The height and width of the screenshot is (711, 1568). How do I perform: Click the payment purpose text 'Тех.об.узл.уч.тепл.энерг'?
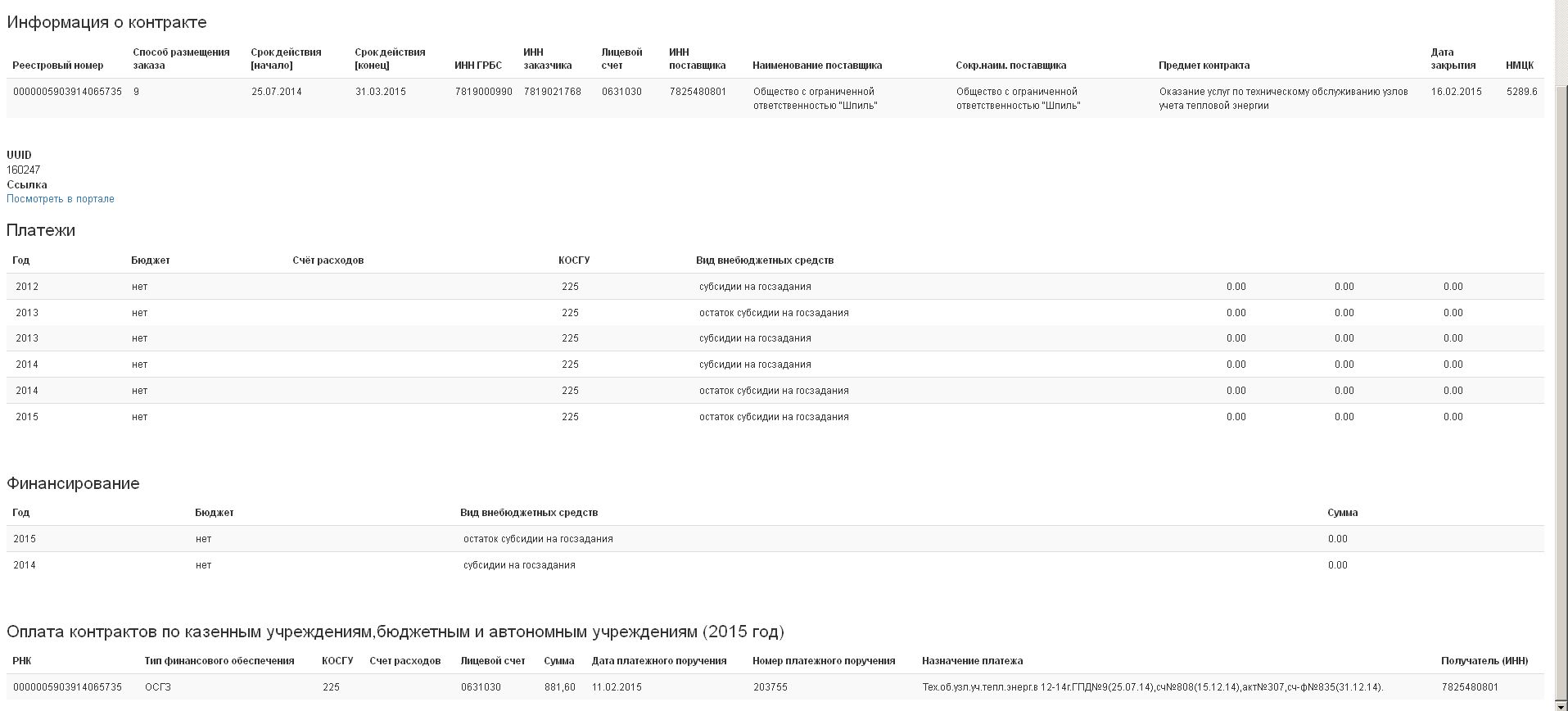tap(1153, 687)
